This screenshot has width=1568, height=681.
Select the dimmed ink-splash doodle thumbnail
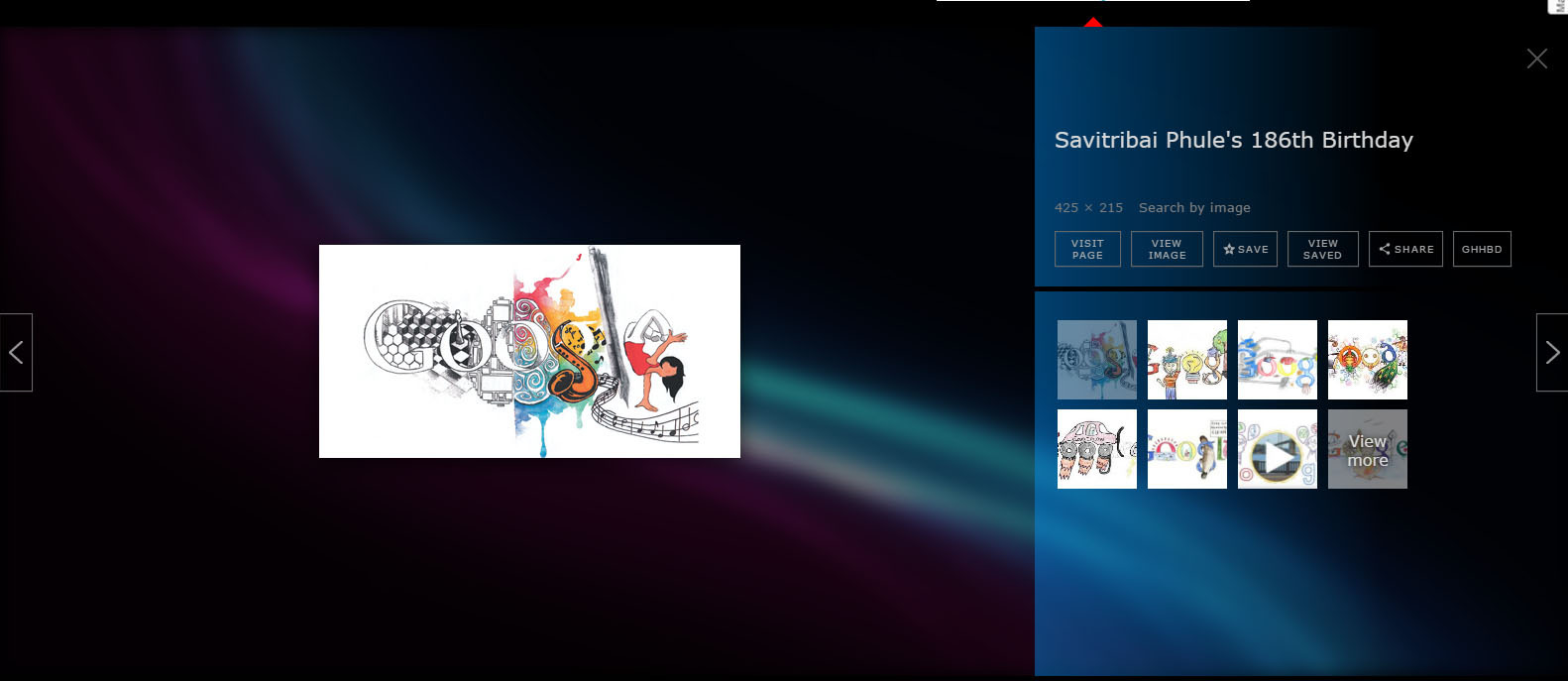1097,360
